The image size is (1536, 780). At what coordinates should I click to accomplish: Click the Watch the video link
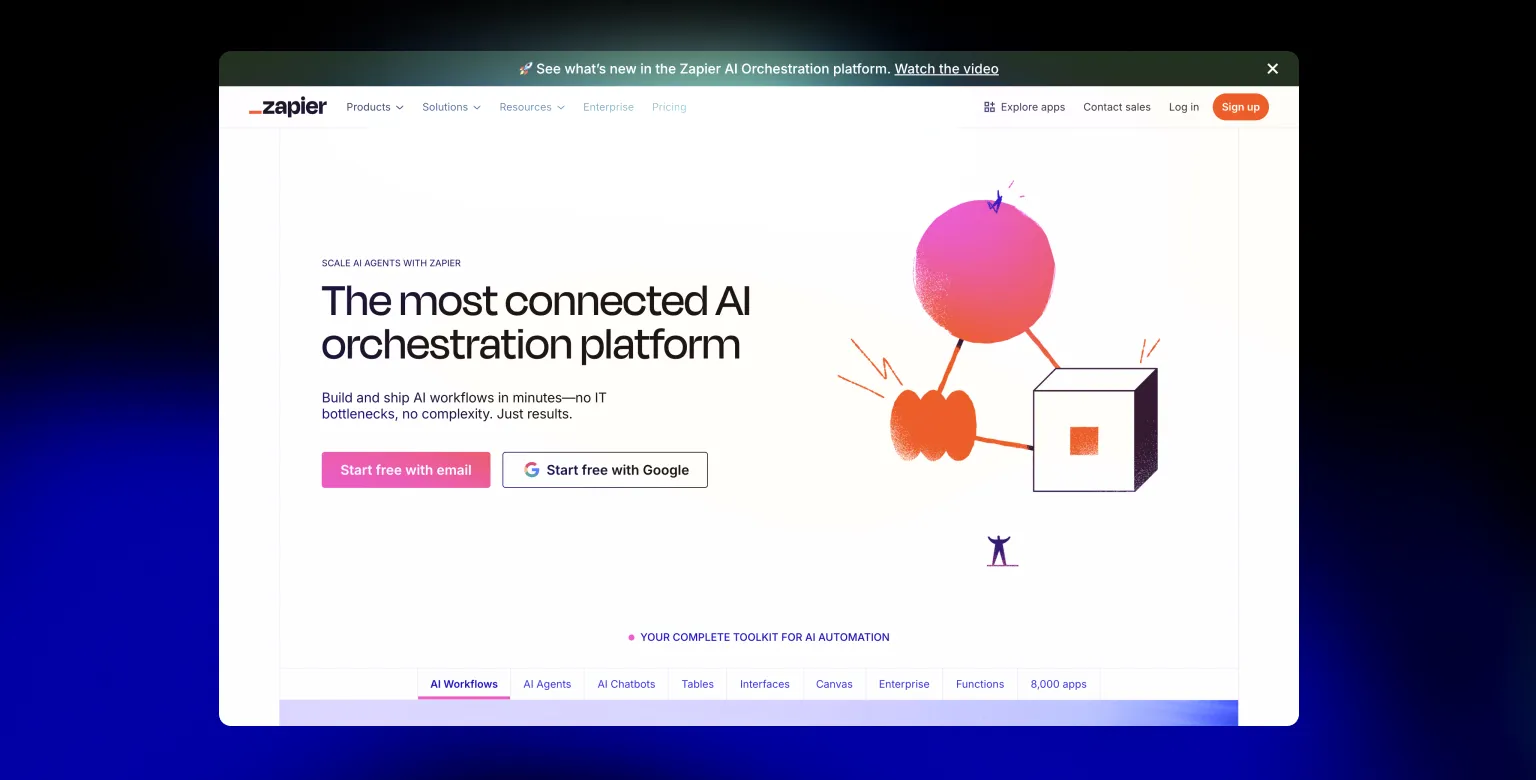946,69
